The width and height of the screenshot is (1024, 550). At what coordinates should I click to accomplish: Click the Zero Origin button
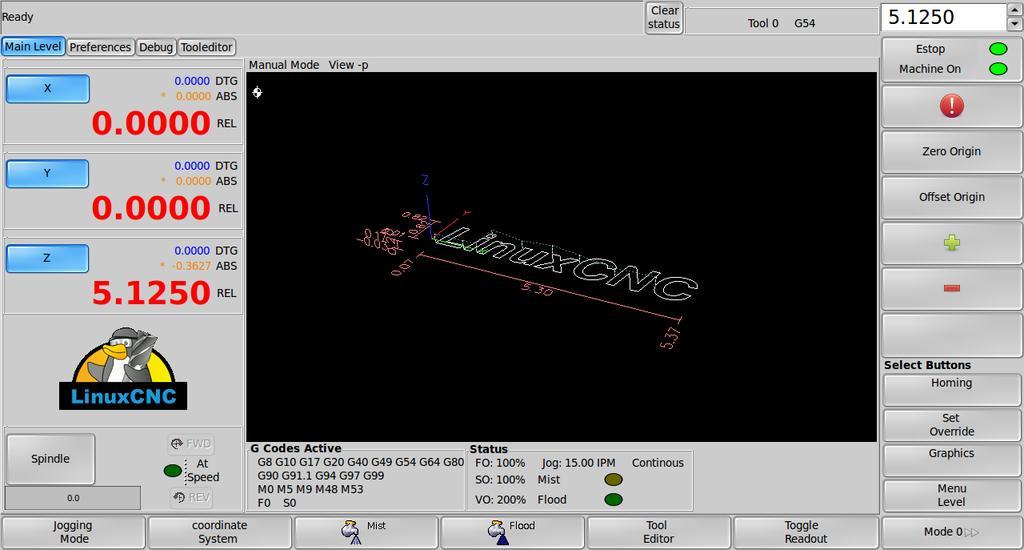(x=952, y=152)
